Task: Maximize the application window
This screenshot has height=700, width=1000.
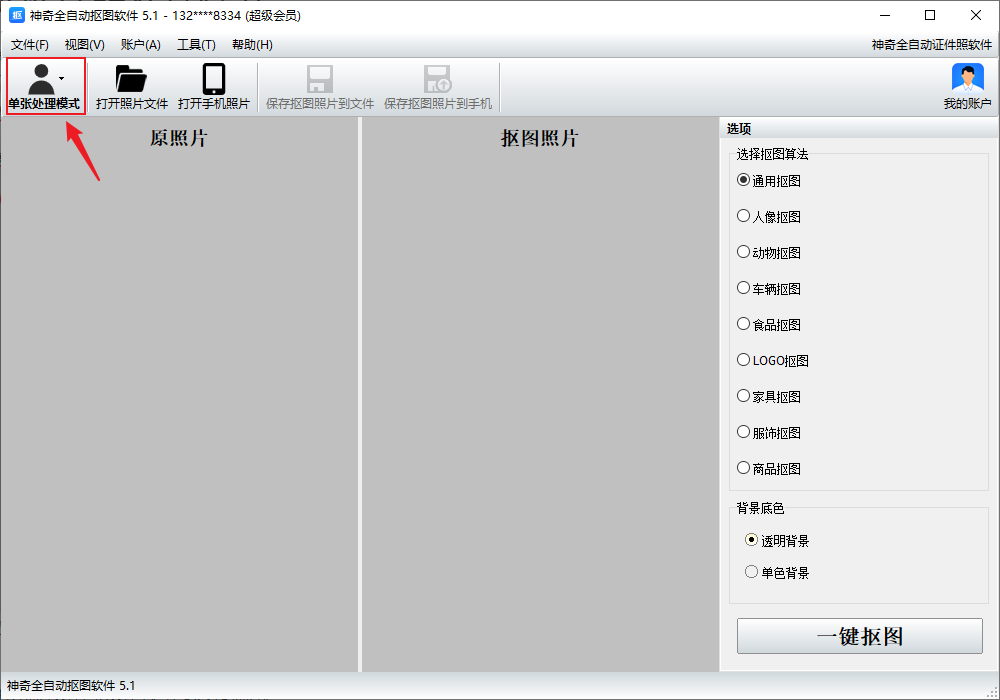Action: pyautogui.click(x=930, y=15)
